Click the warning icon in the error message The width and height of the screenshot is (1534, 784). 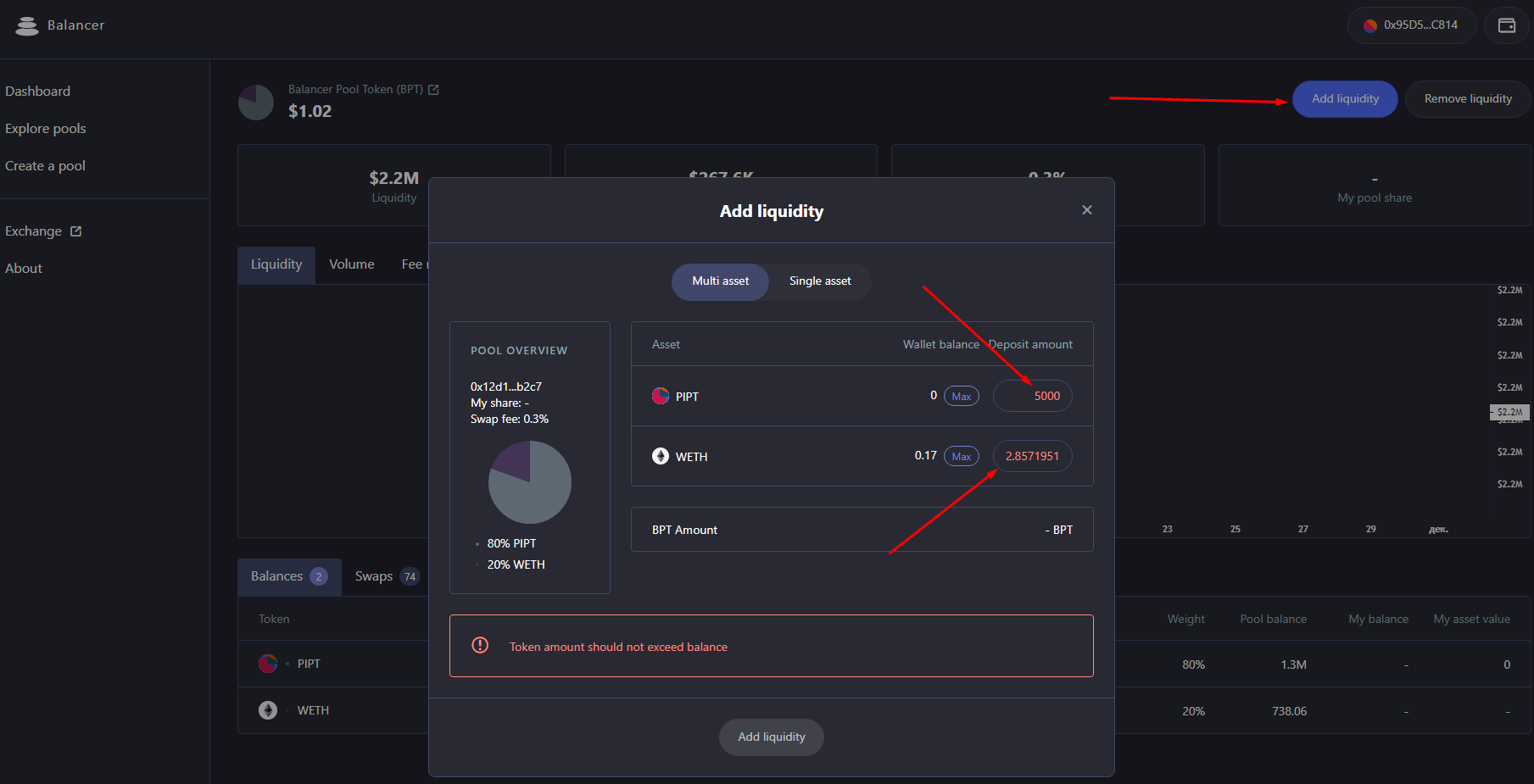(480, 645)
